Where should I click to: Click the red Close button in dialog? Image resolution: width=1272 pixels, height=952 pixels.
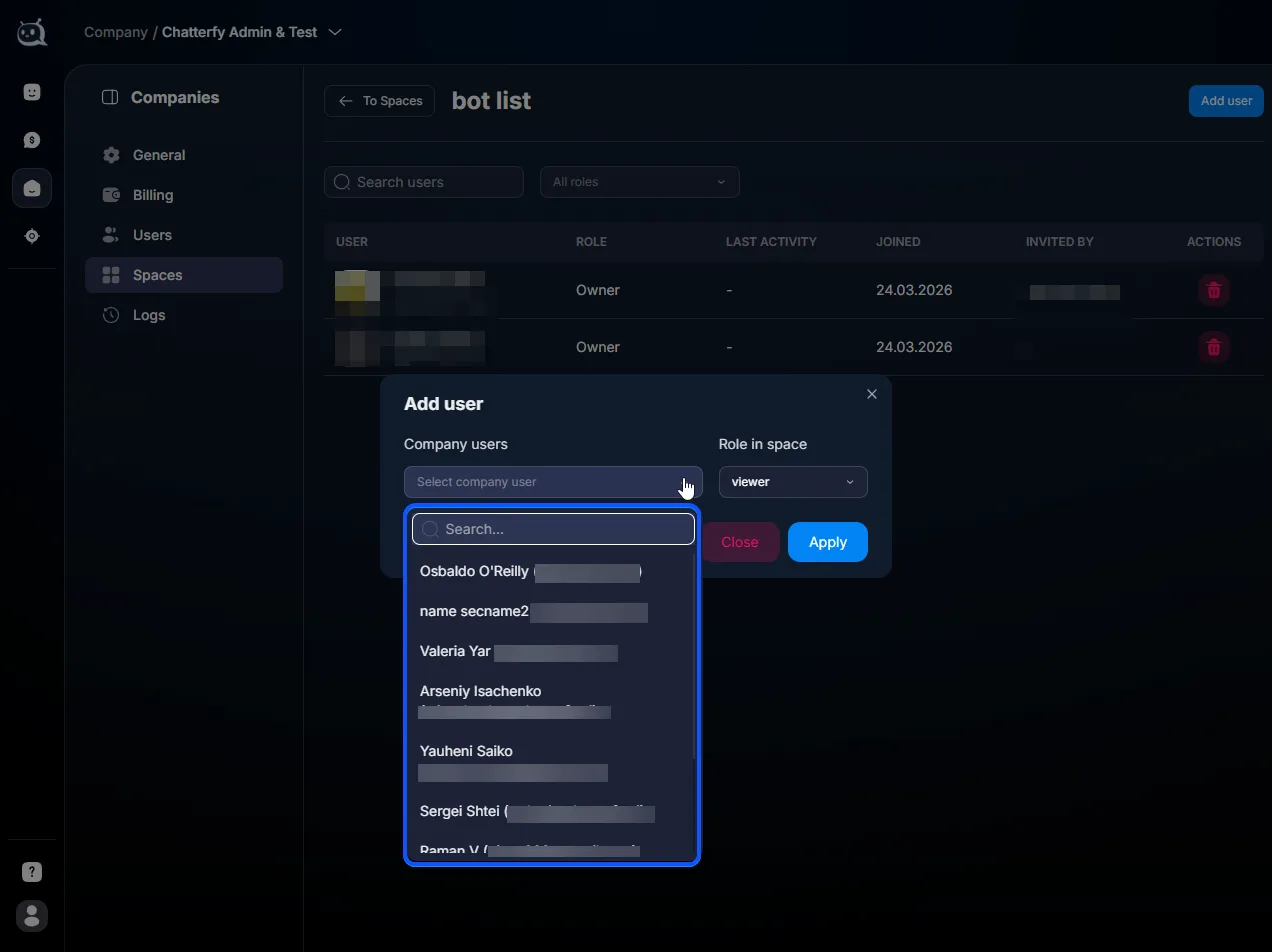740,542
